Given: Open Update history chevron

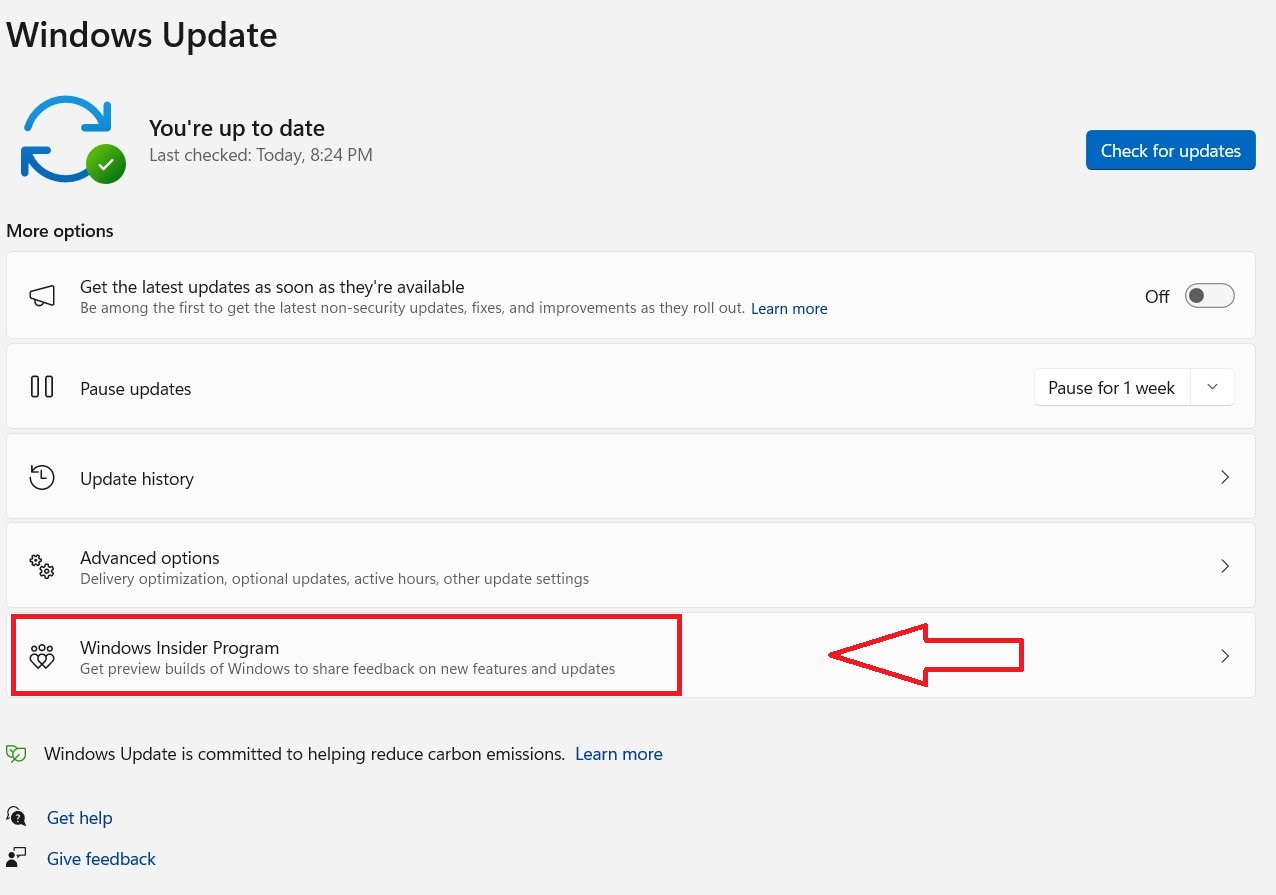Looking at the screenshot, I should (x=1225, y=477).
